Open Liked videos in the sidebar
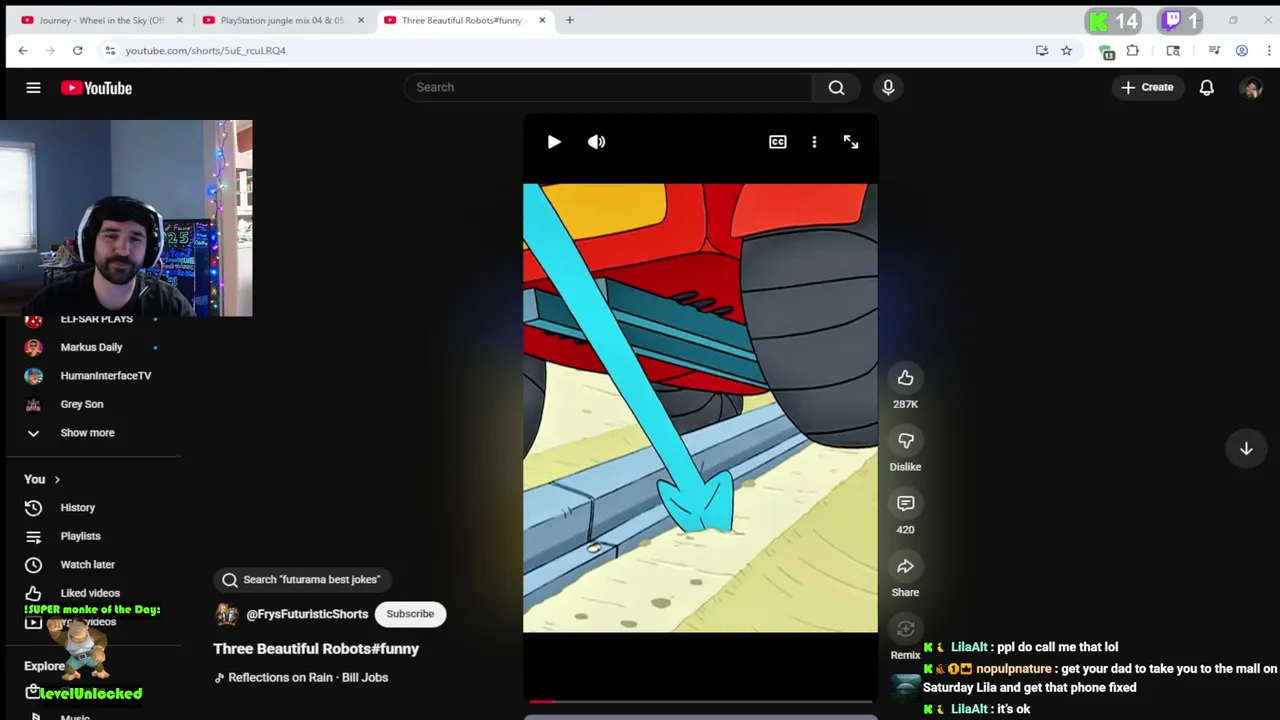The height and width of the screenshot is (720, 1280). coord(89,593)
